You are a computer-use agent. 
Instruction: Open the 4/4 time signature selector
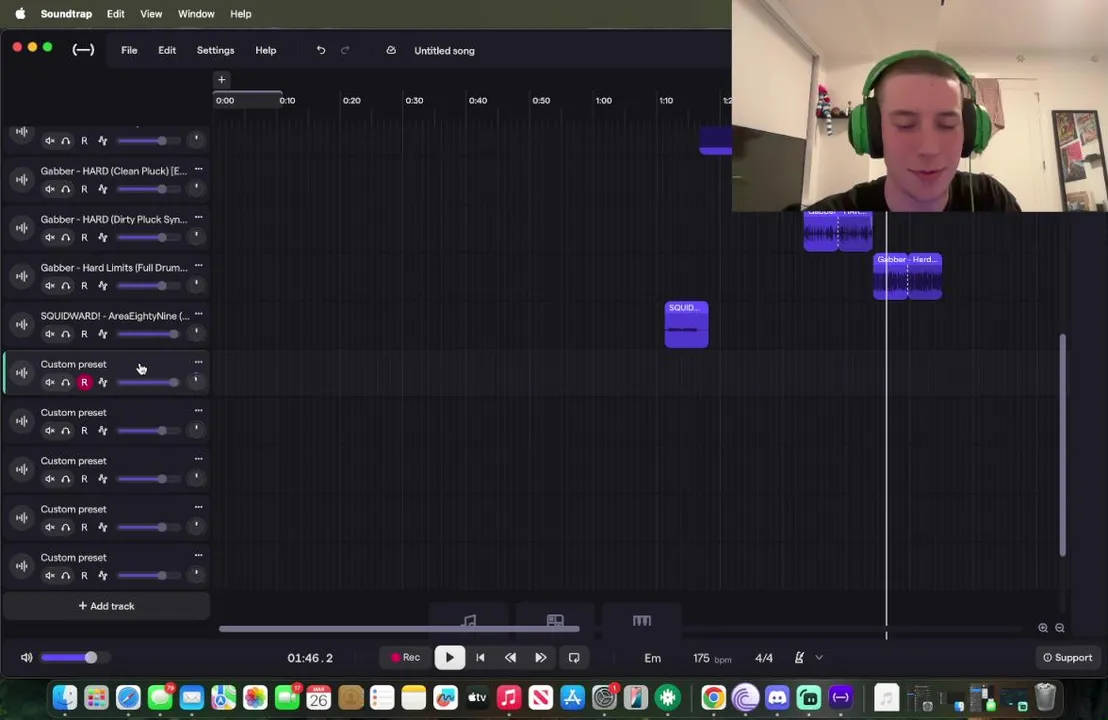pyautogui.click(x=764, y=658)
